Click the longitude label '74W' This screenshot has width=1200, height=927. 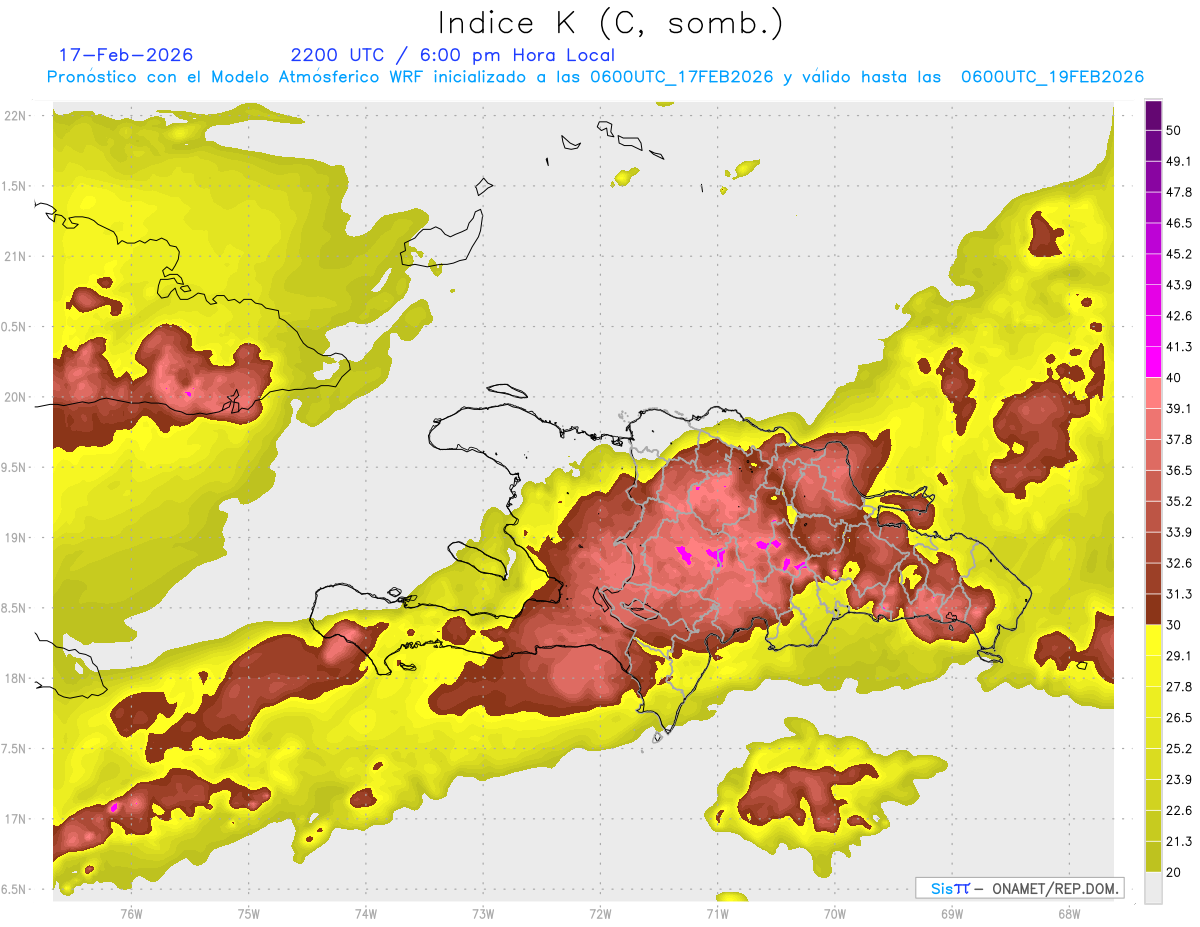[x=366, y=913]
